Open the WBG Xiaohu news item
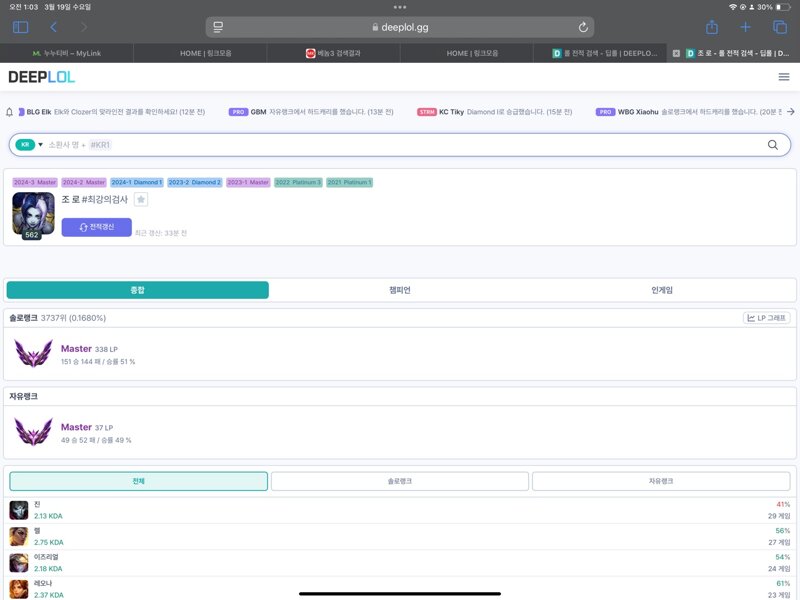The width and height of the screenshot is (800, 600). [688, 112]
